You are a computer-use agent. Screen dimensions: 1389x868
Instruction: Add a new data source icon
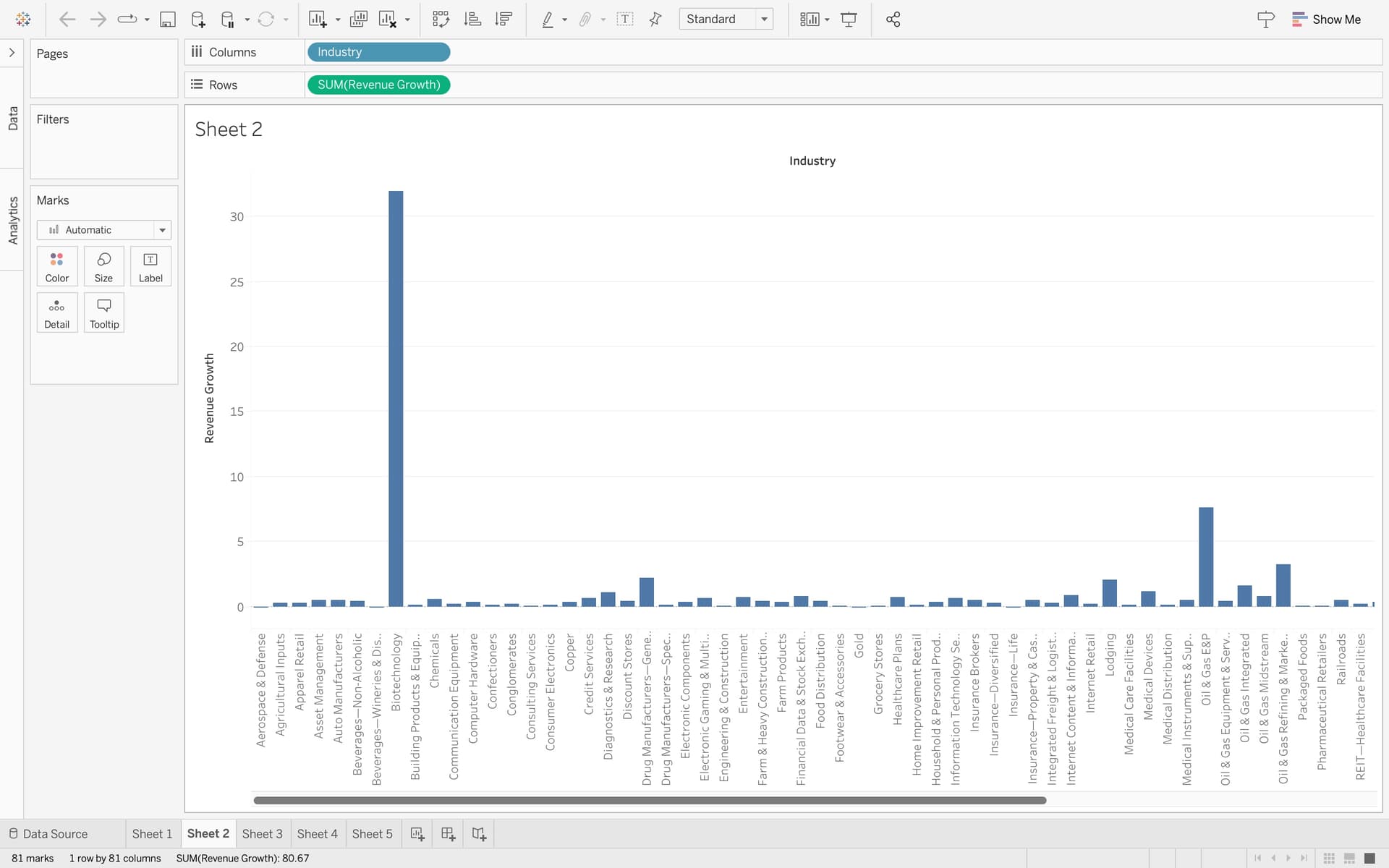(197, 20)
